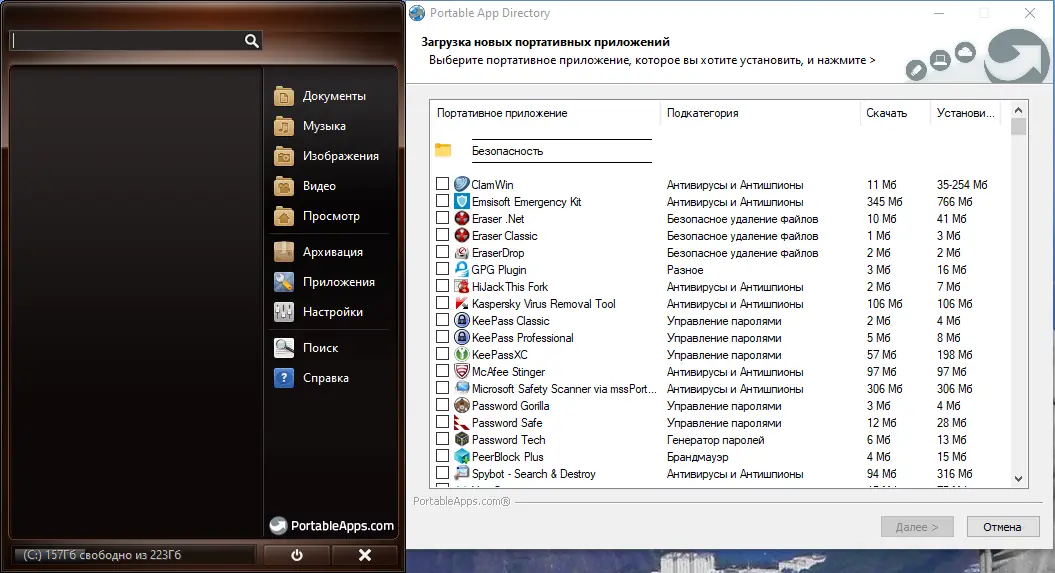This screenshot has height=573, width=1055.
Task: Click the Приложения apps icon
Action: (x=284, y=282)
